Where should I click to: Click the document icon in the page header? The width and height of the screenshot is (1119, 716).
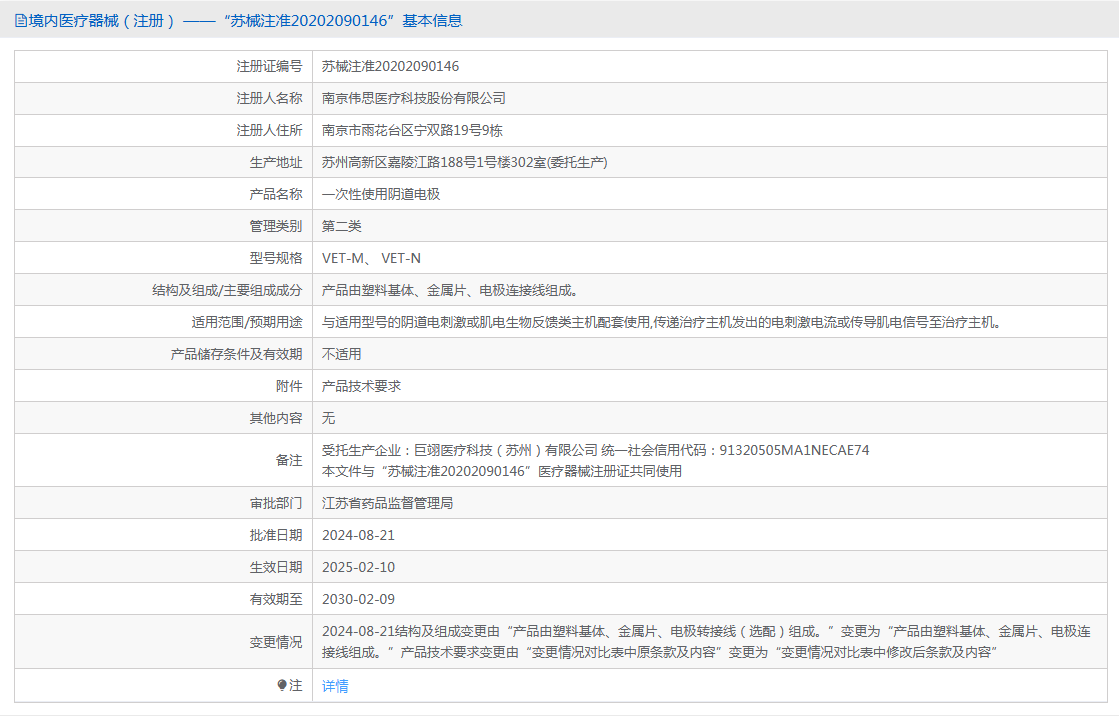(x=20, y=20)
